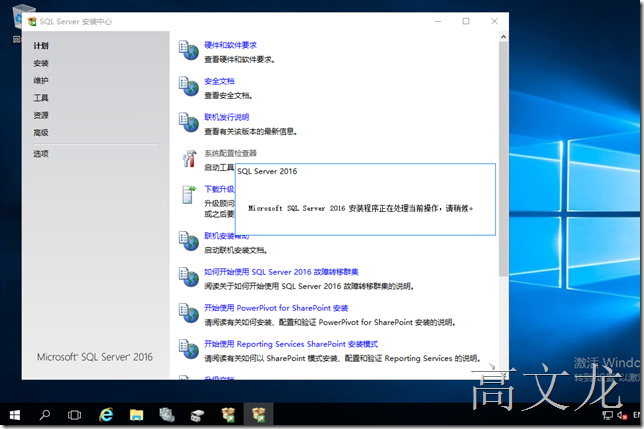The width and height of the screenshot is (644, 429).
Task: Select 资源 in the left navigation
Action: tap(41, 115)
